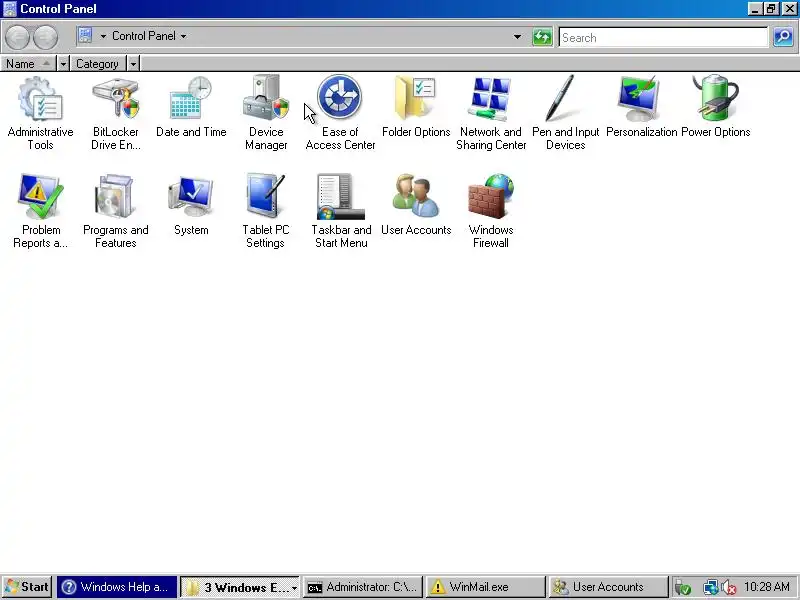
Task: Open Windows Firewall icon
Action: point(490,196)
